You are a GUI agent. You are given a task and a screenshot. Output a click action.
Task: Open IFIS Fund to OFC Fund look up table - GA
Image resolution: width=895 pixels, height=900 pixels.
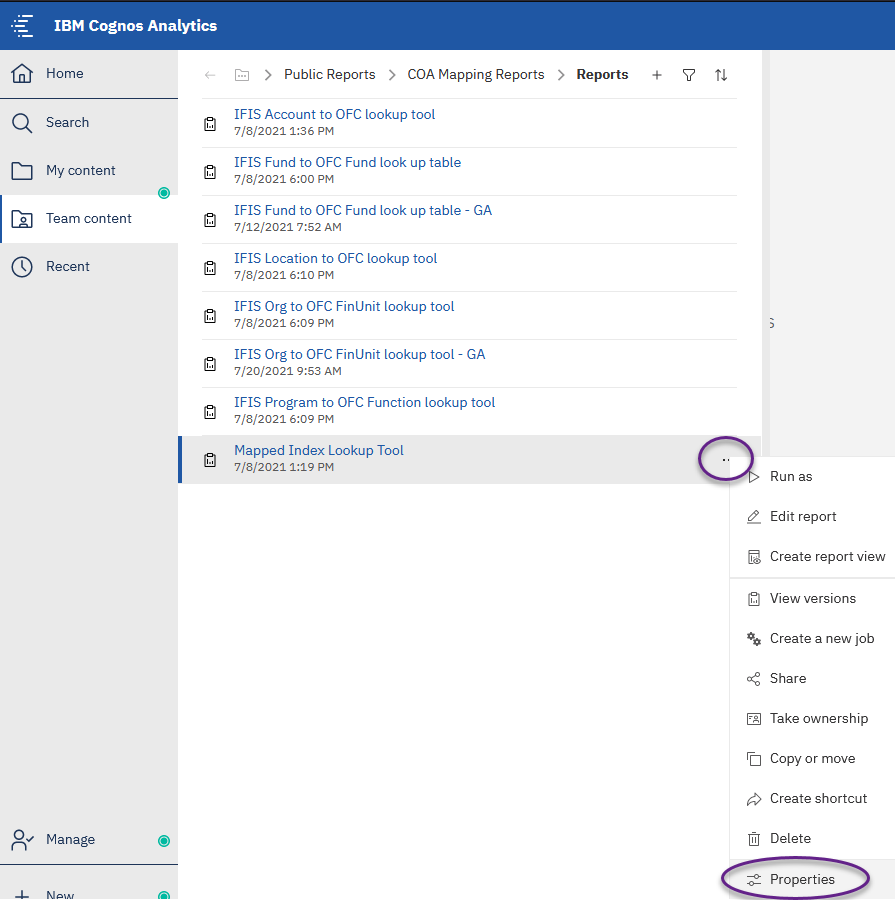click(363, 211)
